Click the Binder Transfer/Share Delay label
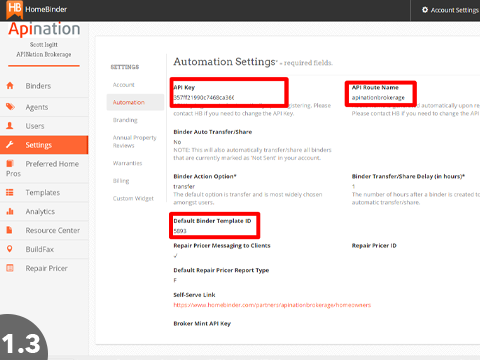Viewport: 480px width, 360px height. tap(408, 176)
